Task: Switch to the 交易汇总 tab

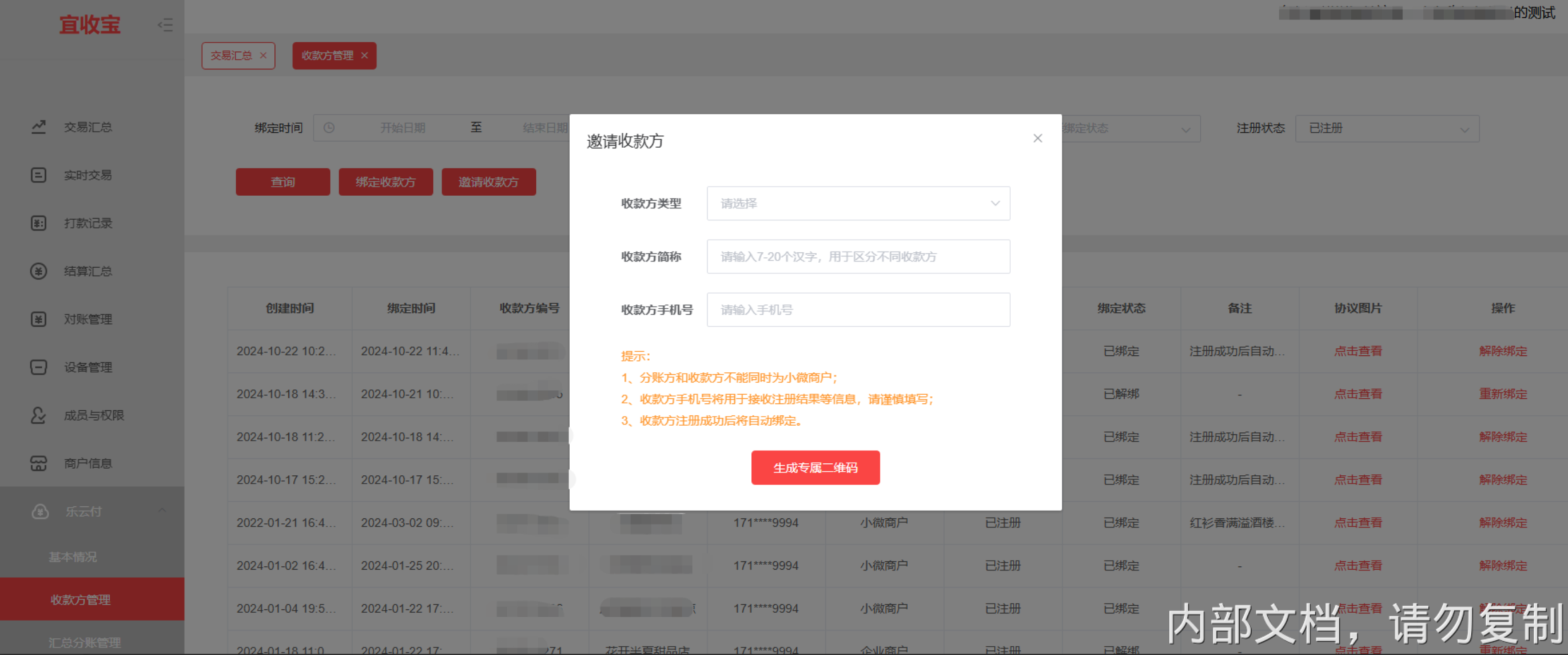Action: coord(231,55)
